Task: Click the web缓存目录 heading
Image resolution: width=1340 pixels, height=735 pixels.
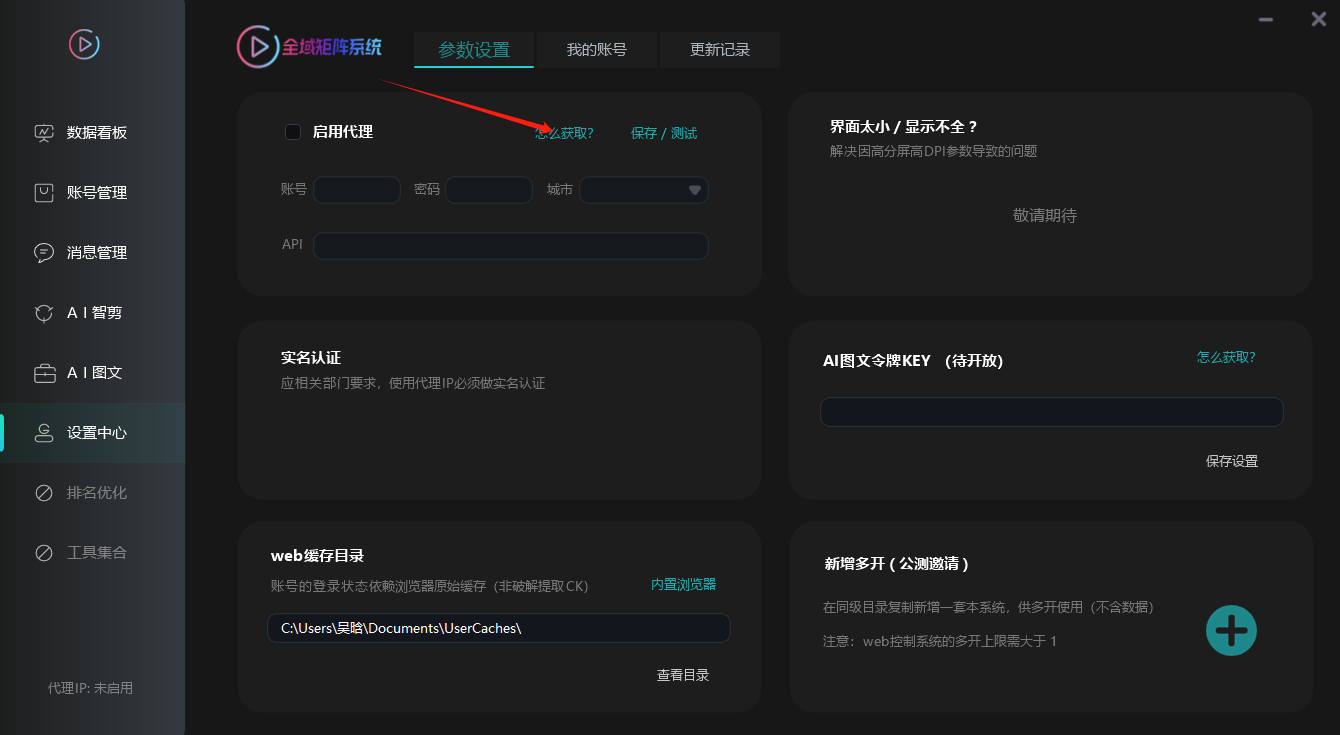Action: pos(317,556)
